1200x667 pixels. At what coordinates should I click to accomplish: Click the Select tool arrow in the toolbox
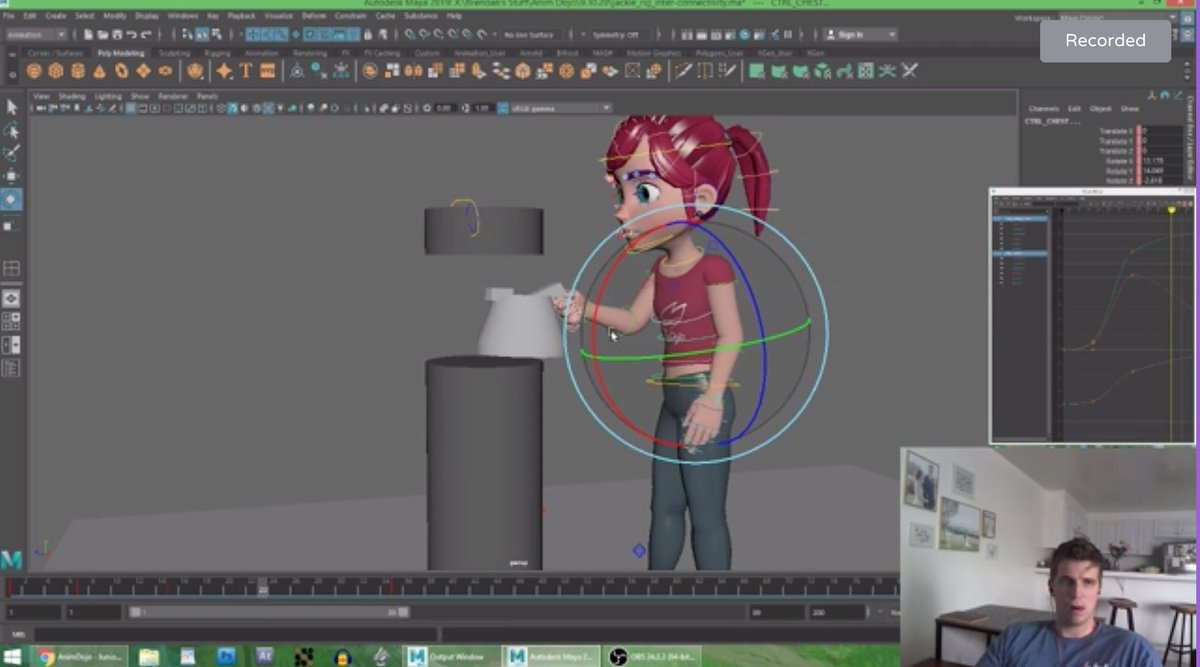pyautogui.click(x=12, y=107)
